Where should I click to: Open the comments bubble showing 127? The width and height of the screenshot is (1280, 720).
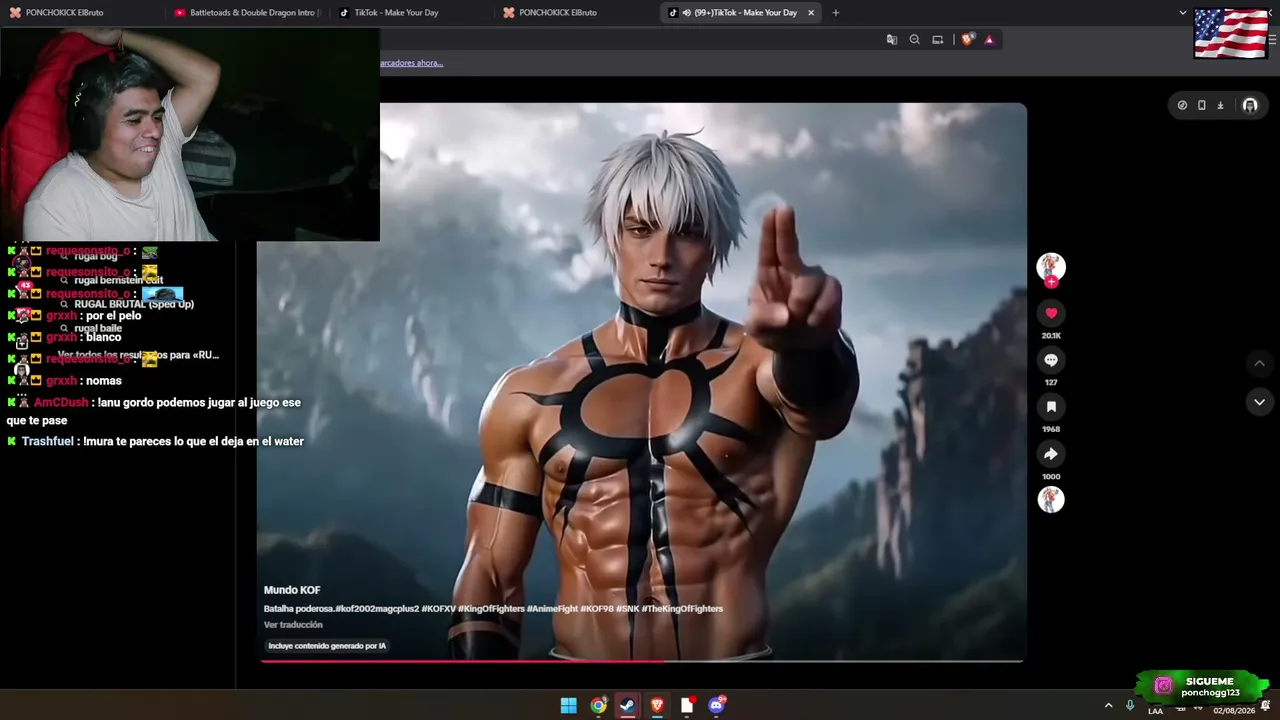click(x=1051, y=360)
